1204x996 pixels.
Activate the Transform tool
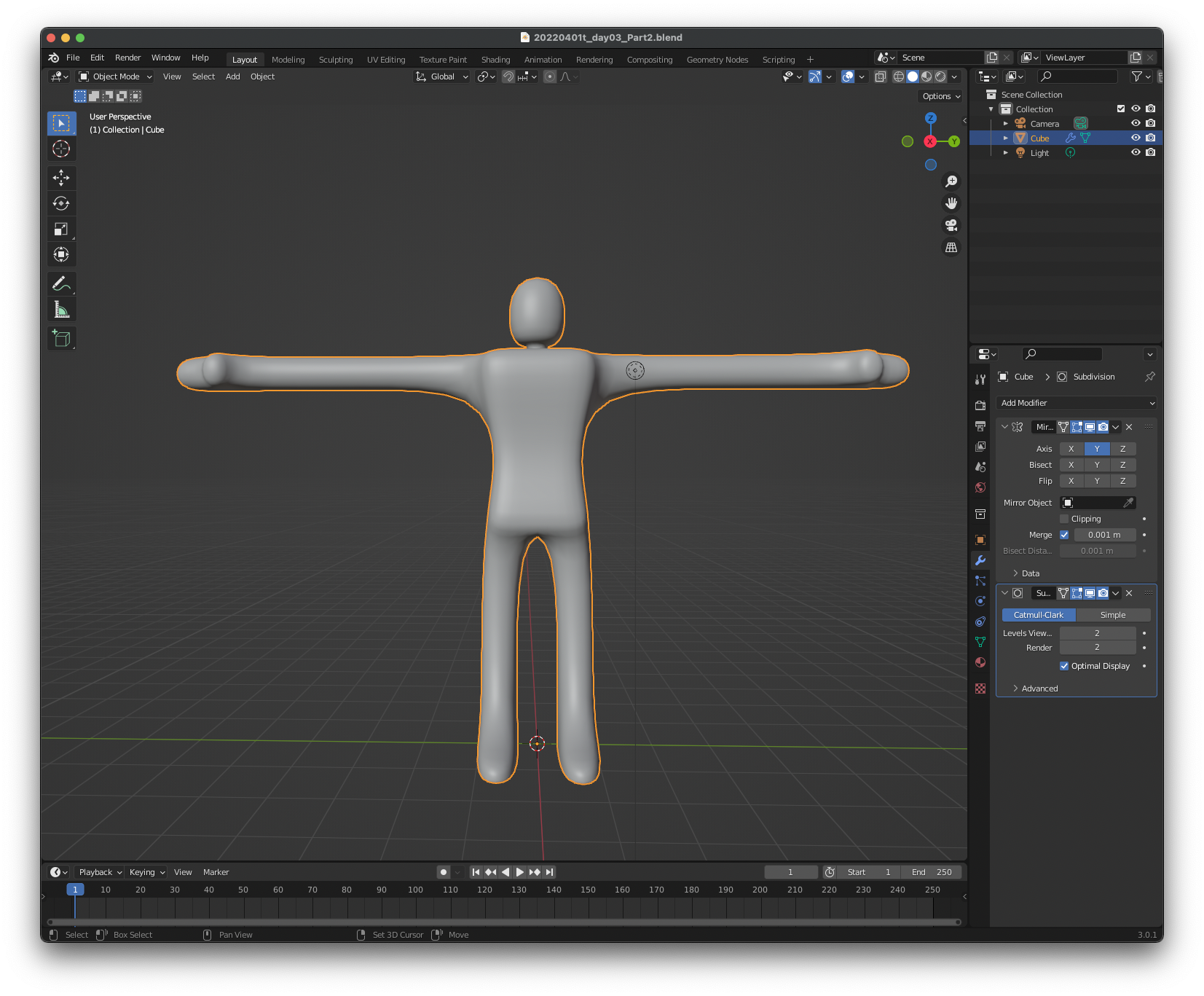click(x=61, y=254)
